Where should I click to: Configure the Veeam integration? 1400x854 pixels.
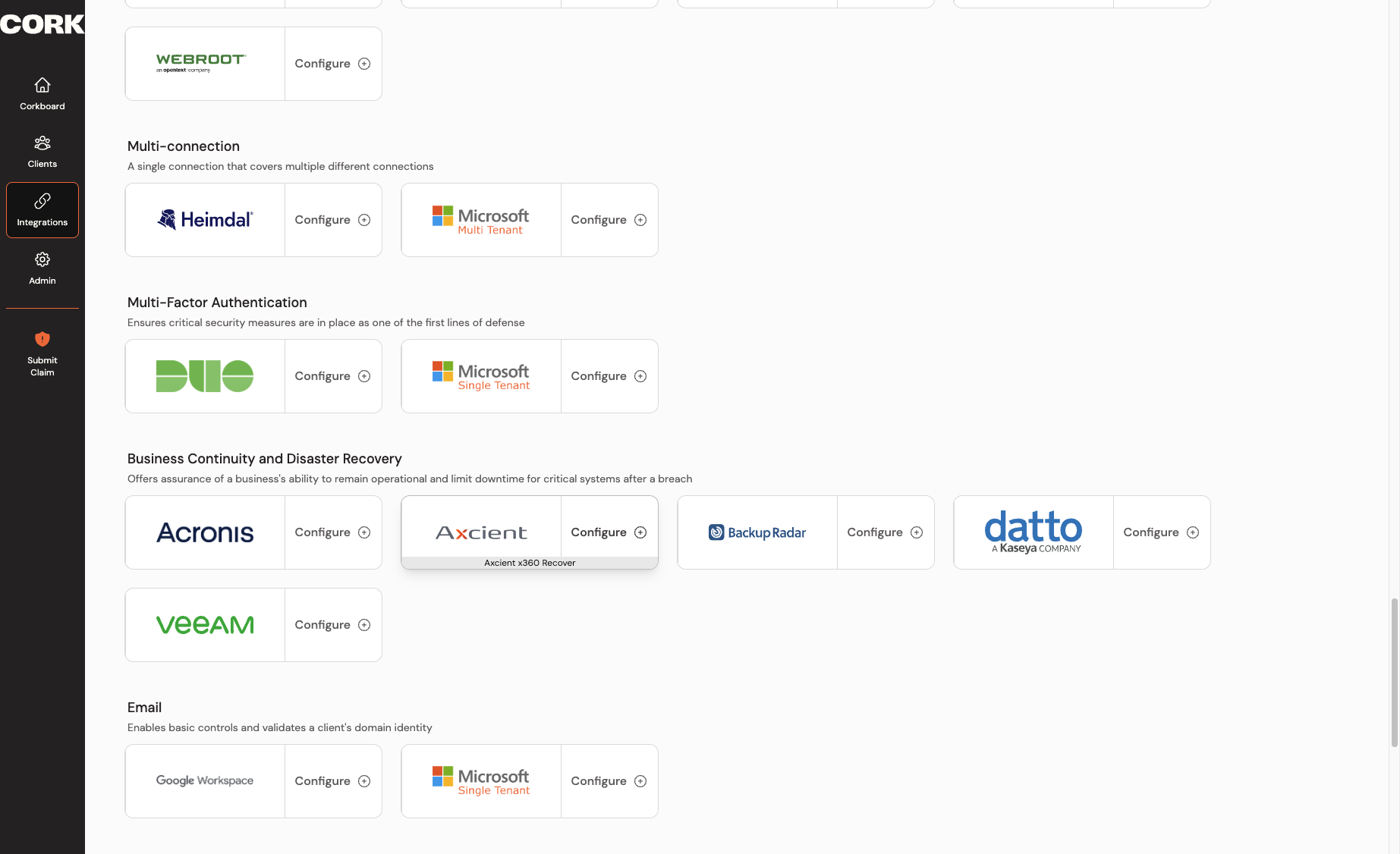332,625
